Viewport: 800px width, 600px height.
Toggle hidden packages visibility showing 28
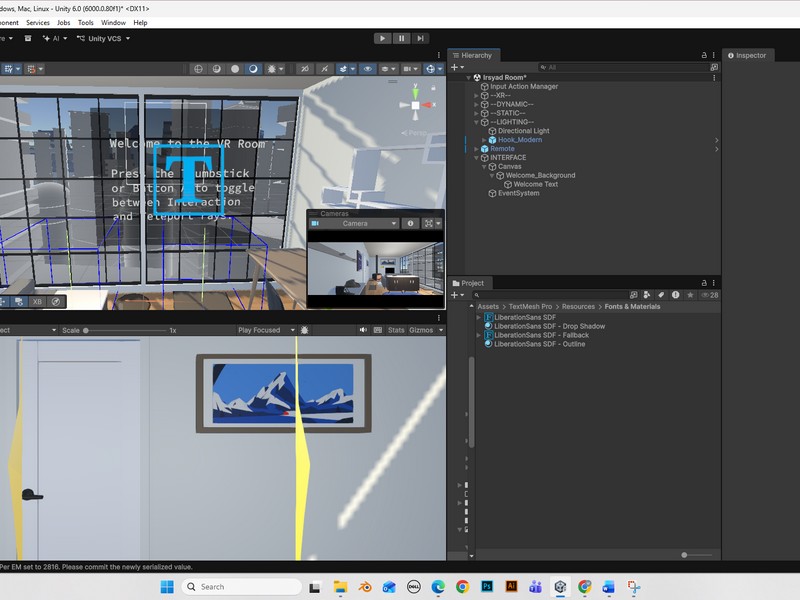click(710, 295)
